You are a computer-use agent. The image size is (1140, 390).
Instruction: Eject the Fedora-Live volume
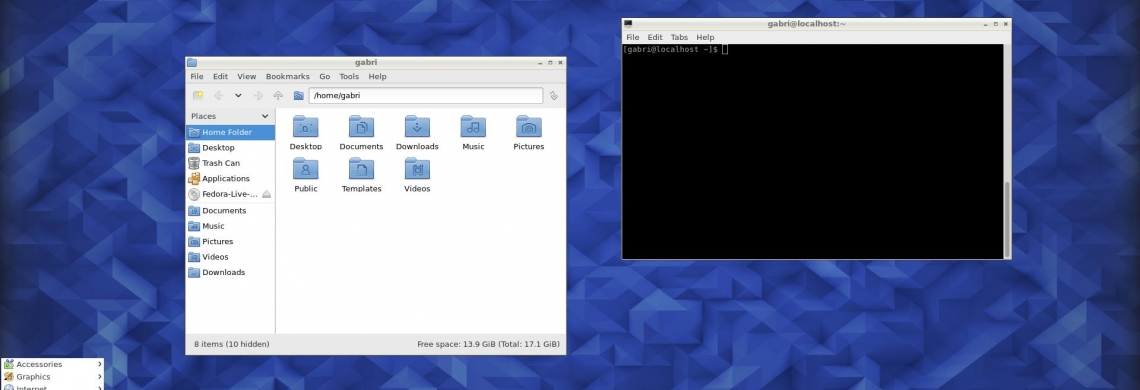266,194
